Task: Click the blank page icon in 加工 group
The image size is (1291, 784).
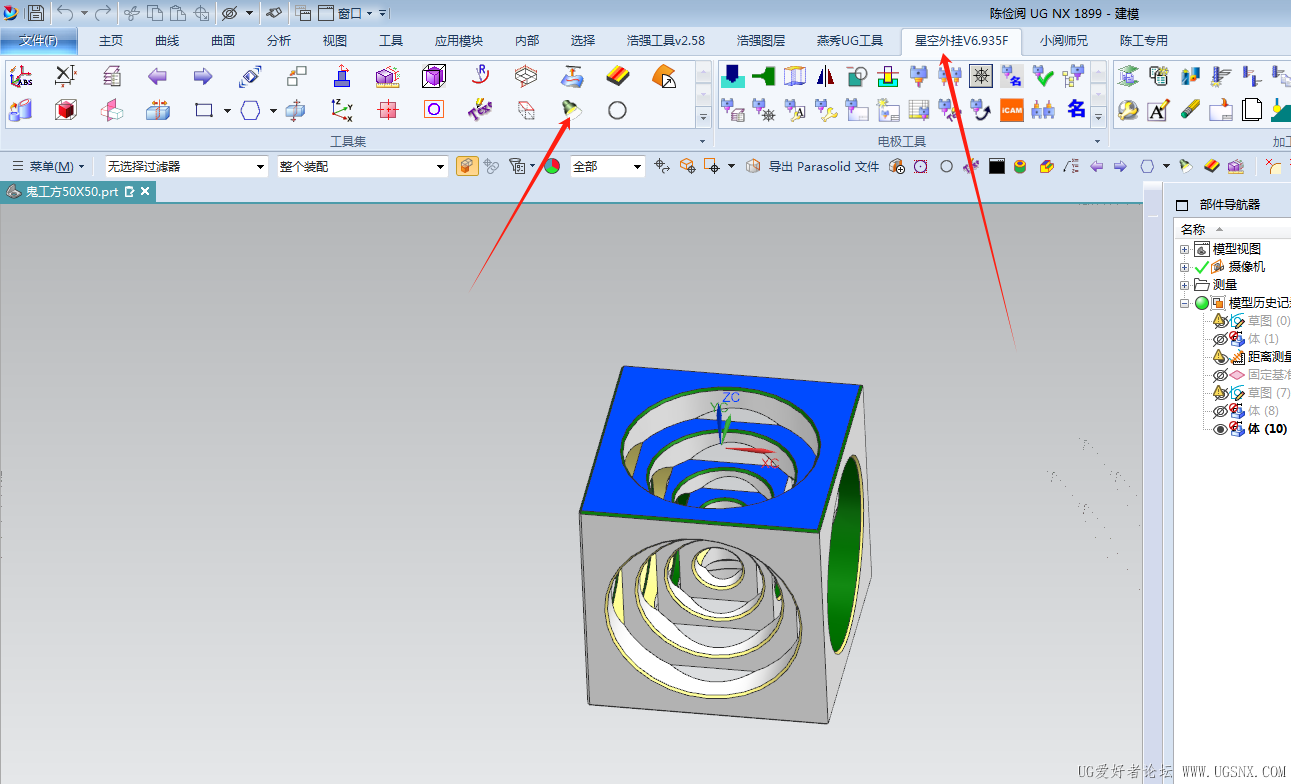Action: click(x=1252, y=110)
